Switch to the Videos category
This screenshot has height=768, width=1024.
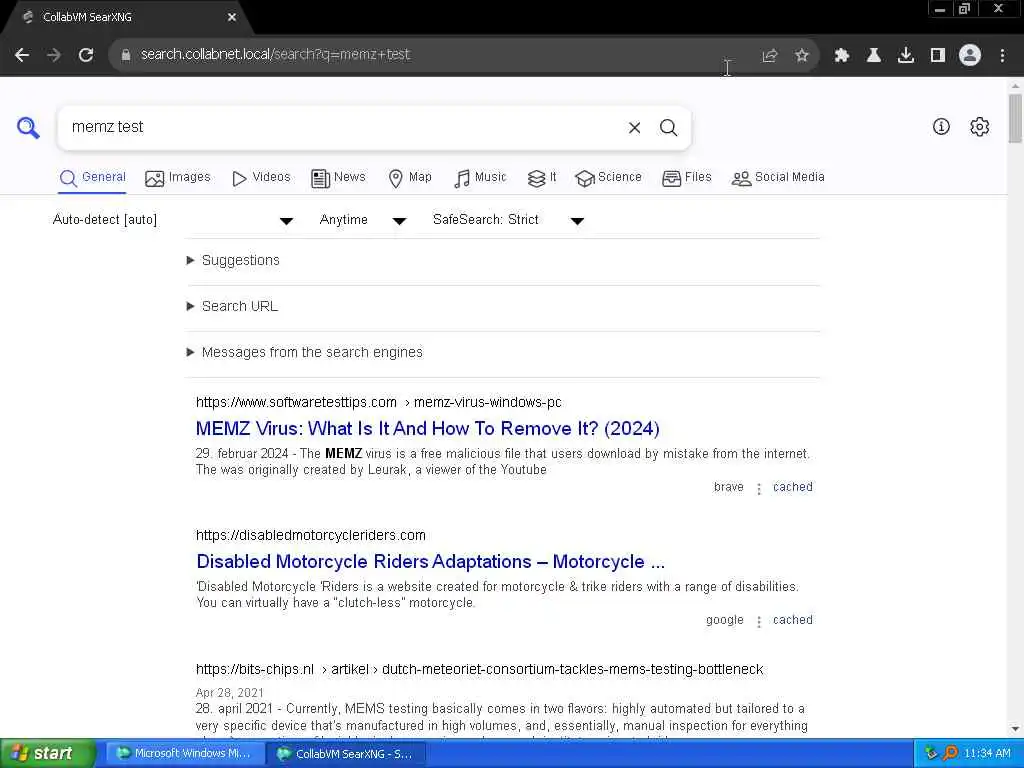pyautogui.click(x=261, y=178)
